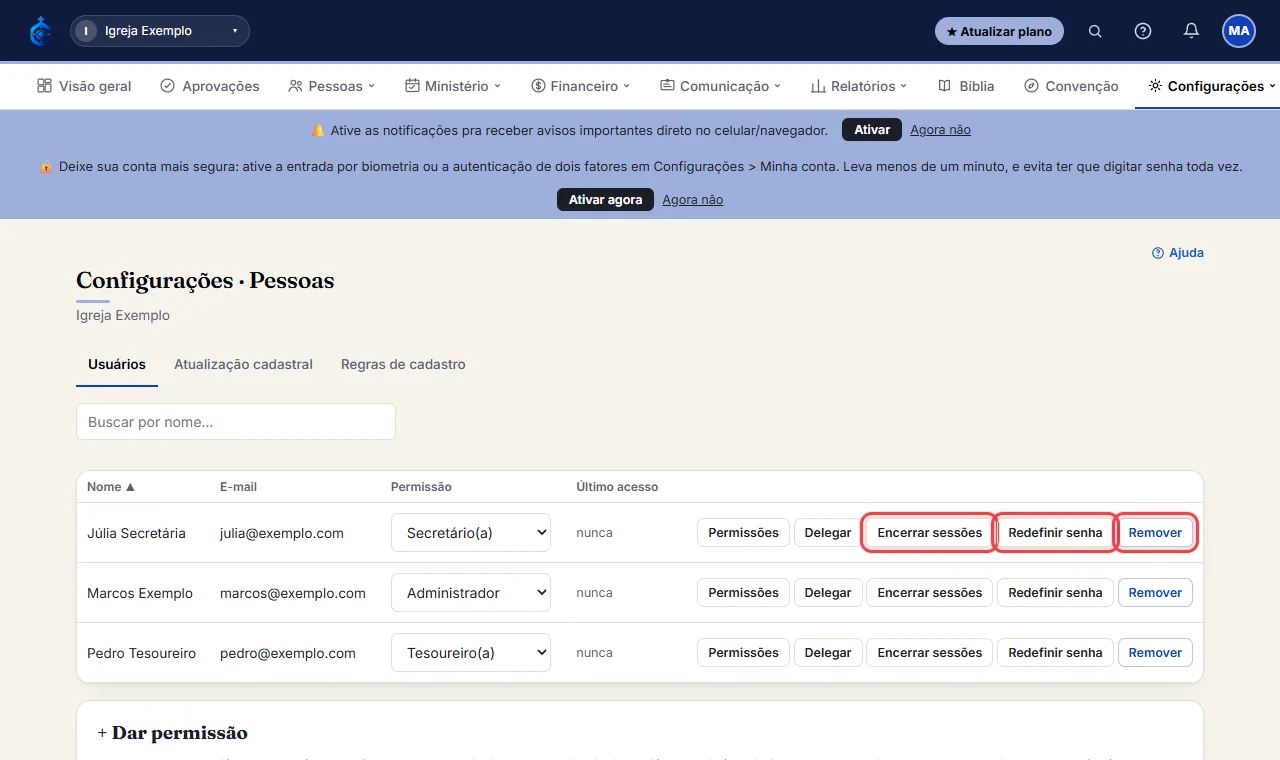The height and width of the screenshot is (760, 1280).
Task: Open the MA user avatar menu
Action: coord(1239,31)
